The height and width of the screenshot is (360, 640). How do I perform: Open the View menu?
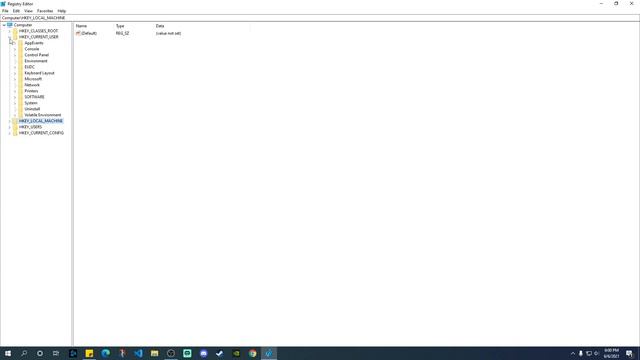point(28,11)
